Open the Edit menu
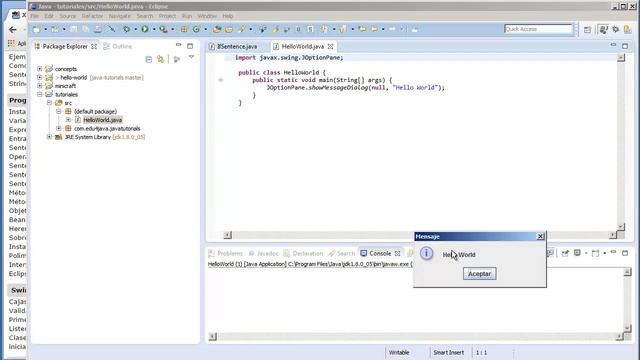This screenshot has width=640, height=360. pos(49,16)
